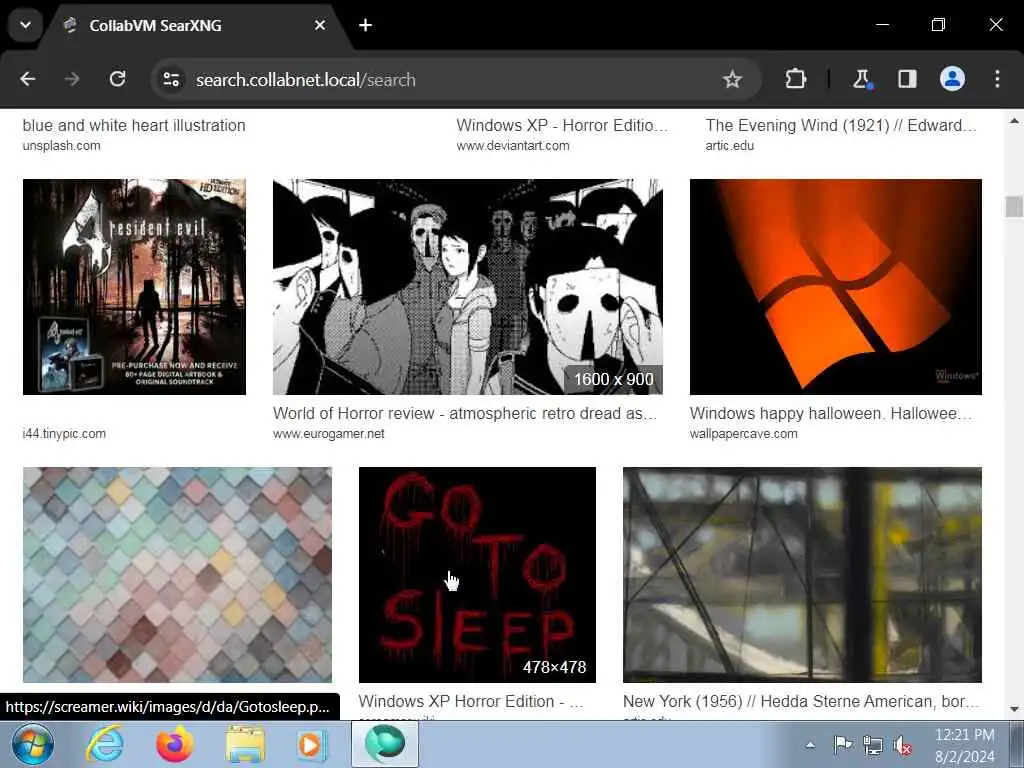Screen dimensions: 1024x768
Task: Click 'Windows XP - Horror Editio...' deviantart title
Action: [562, 125]
